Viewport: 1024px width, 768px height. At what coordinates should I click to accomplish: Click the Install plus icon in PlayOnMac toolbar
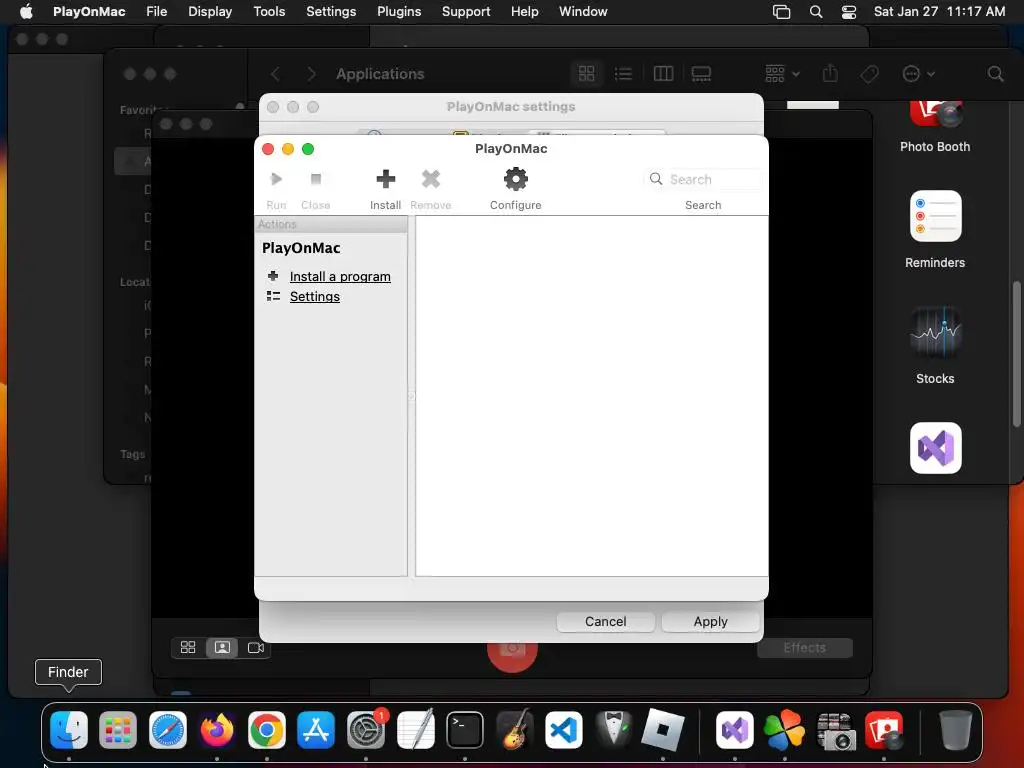(x=385, y=179)
